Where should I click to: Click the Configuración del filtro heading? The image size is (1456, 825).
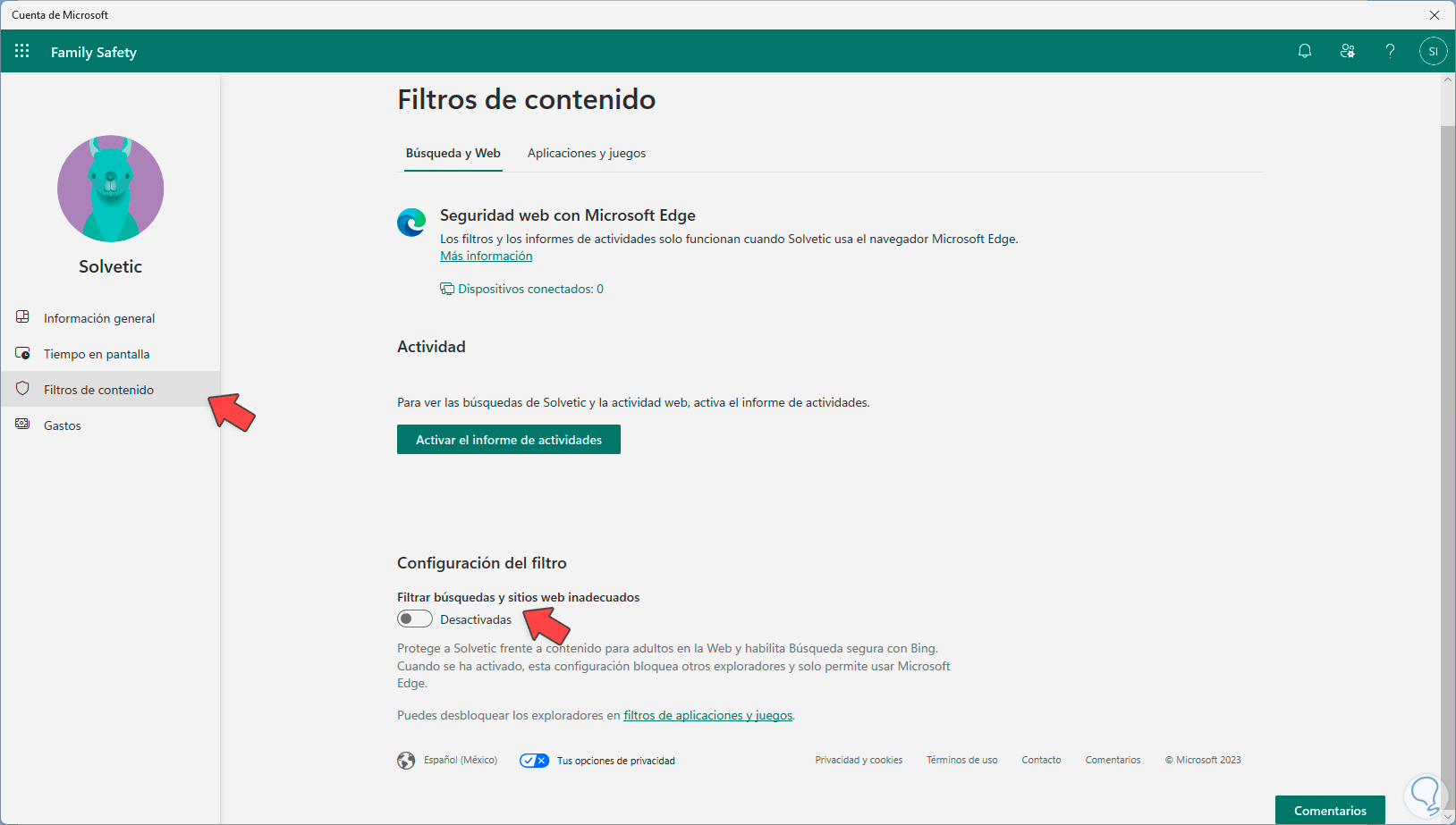[482, 563]
